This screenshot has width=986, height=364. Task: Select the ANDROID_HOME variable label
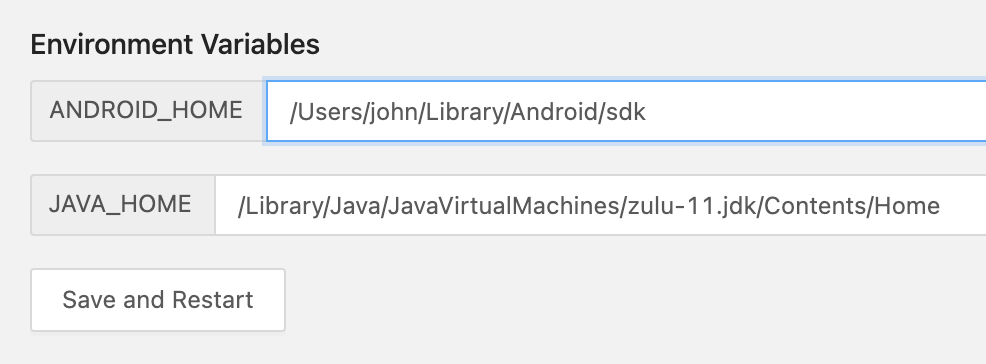146,111
